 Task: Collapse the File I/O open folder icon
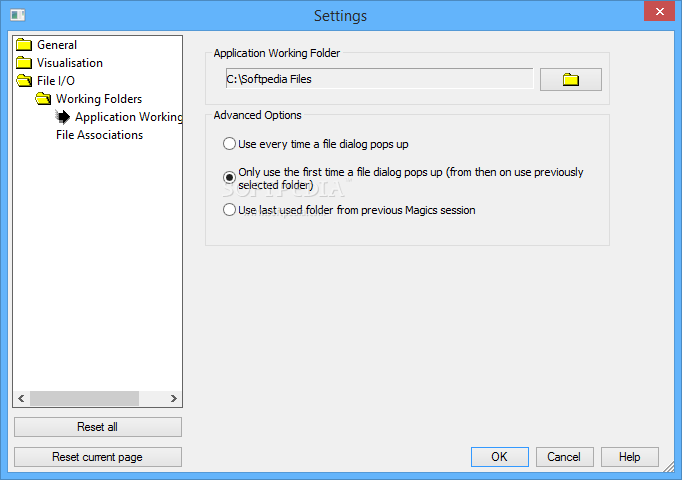point(24,81)
